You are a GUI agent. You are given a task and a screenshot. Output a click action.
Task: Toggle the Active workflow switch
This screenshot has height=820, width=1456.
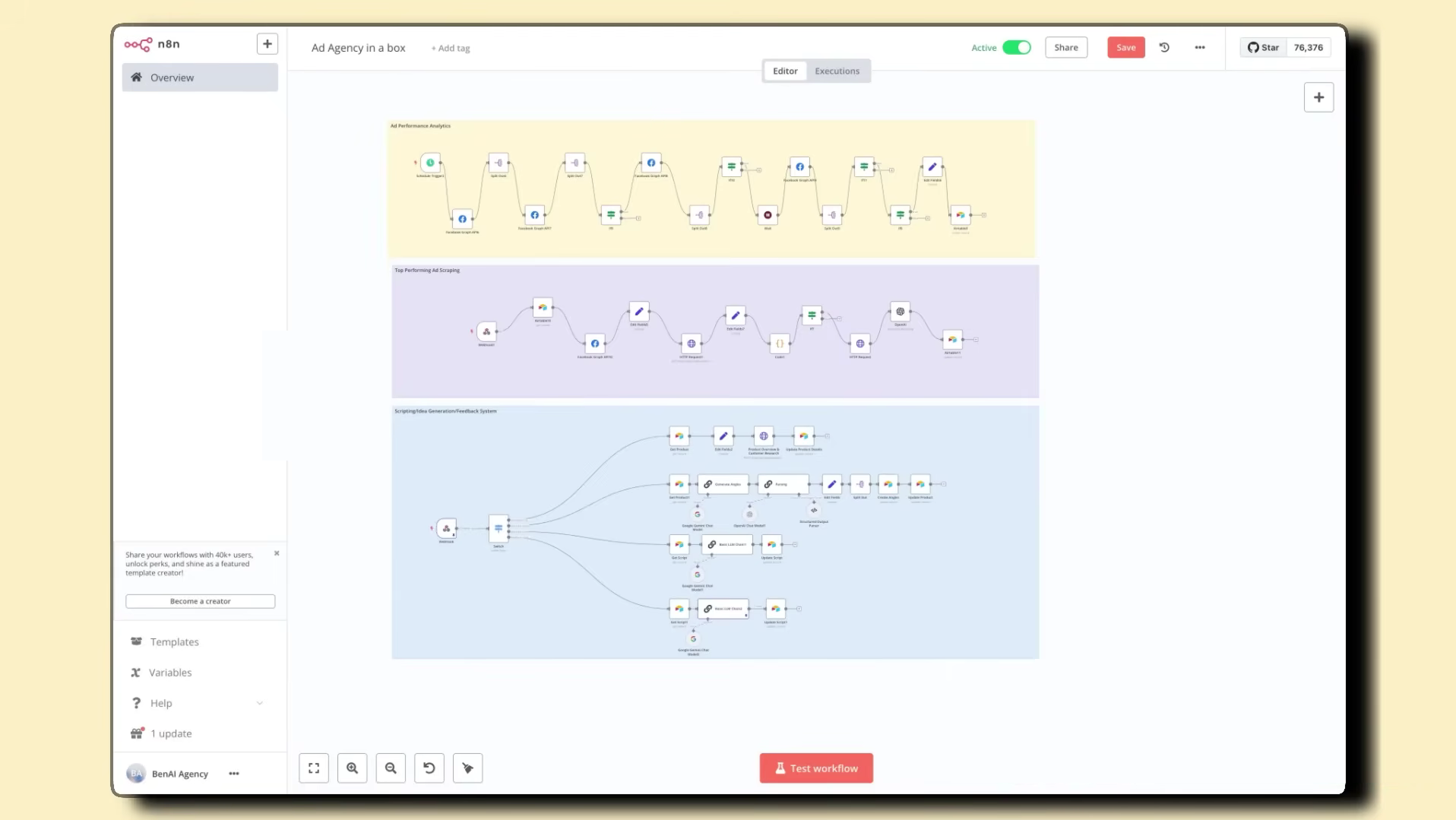pos(1016,47)
